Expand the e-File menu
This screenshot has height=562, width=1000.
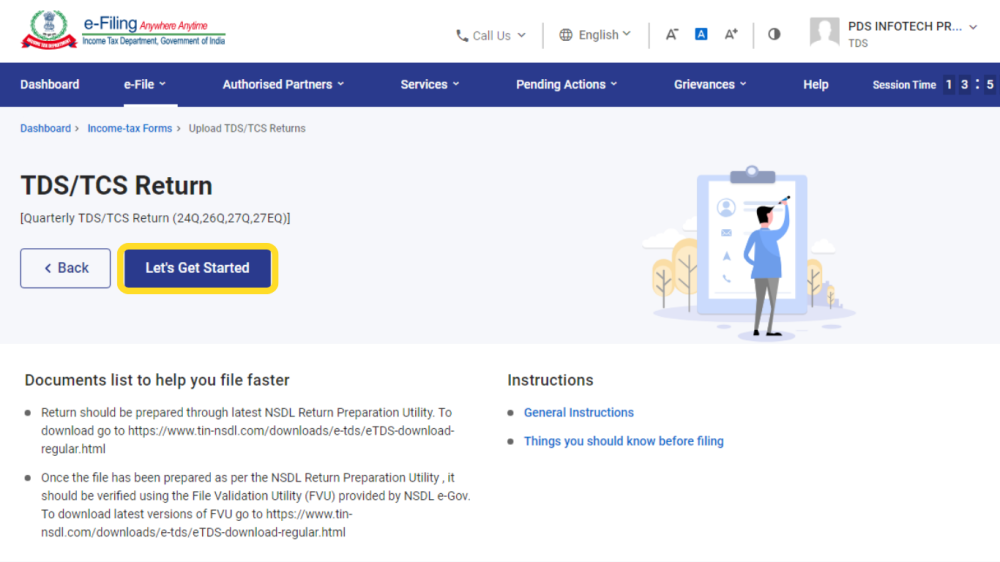pyautogui.click(x=145, y=84)
